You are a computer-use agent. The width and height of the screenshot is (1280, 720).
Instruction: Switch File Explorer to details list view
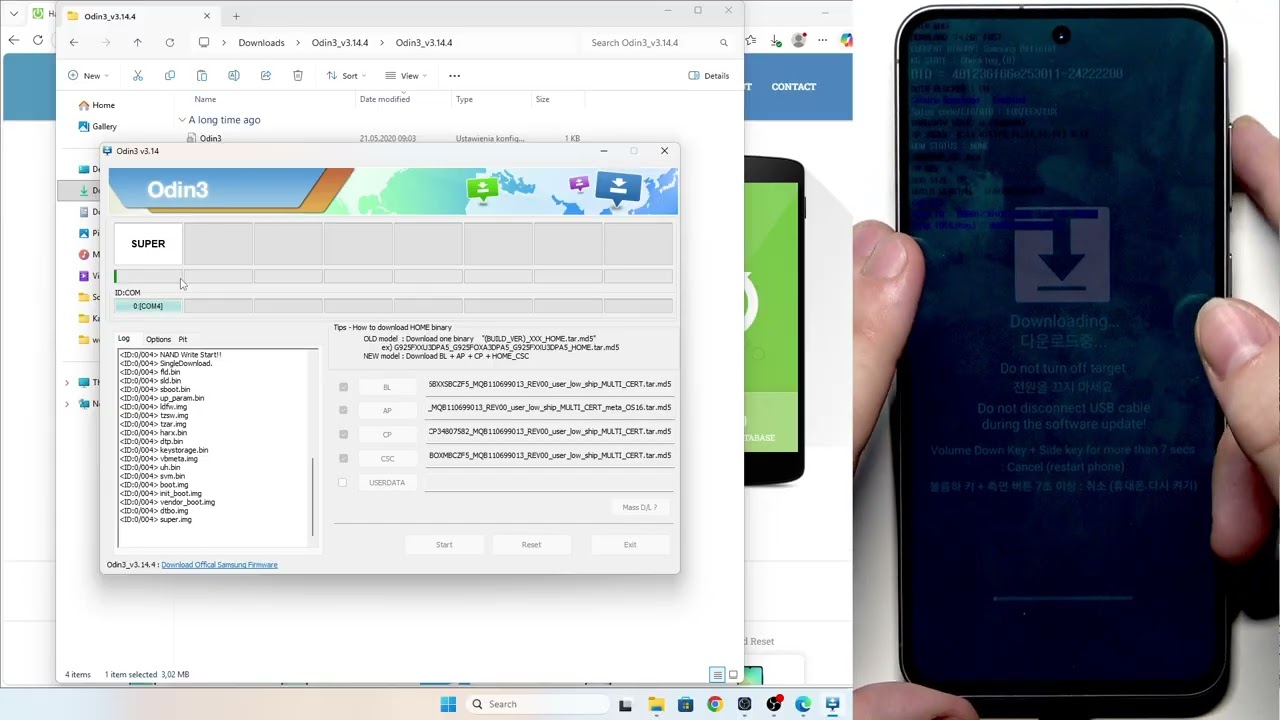(717, 675)
